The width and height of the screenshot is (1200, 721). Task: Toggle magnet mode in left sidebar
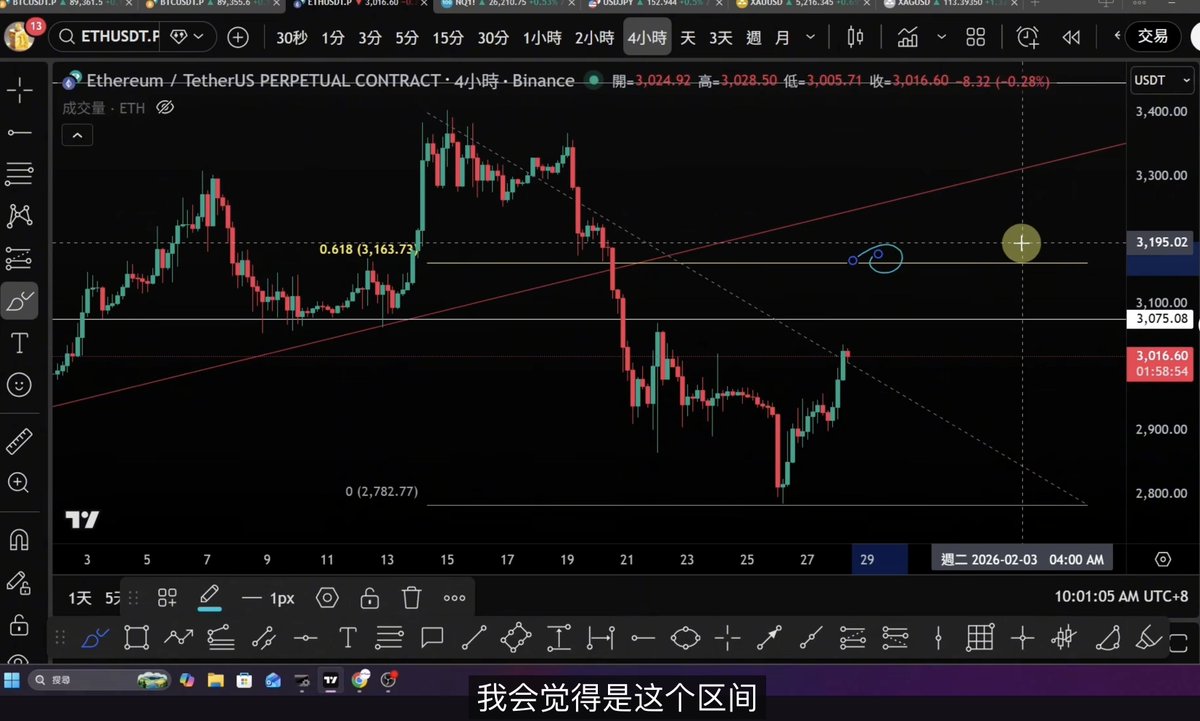click(19, 540)
